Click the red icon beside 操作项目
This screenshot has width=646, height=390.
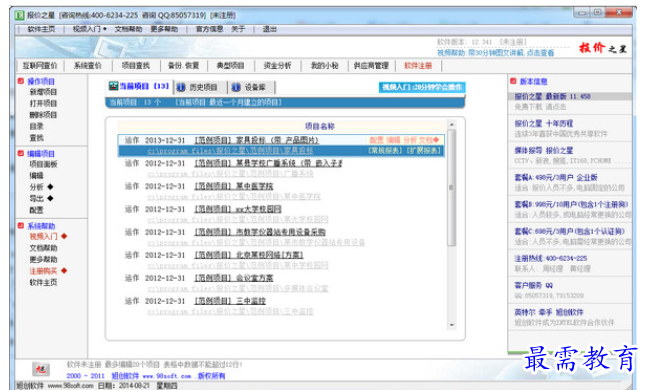[x=21, y=81]
